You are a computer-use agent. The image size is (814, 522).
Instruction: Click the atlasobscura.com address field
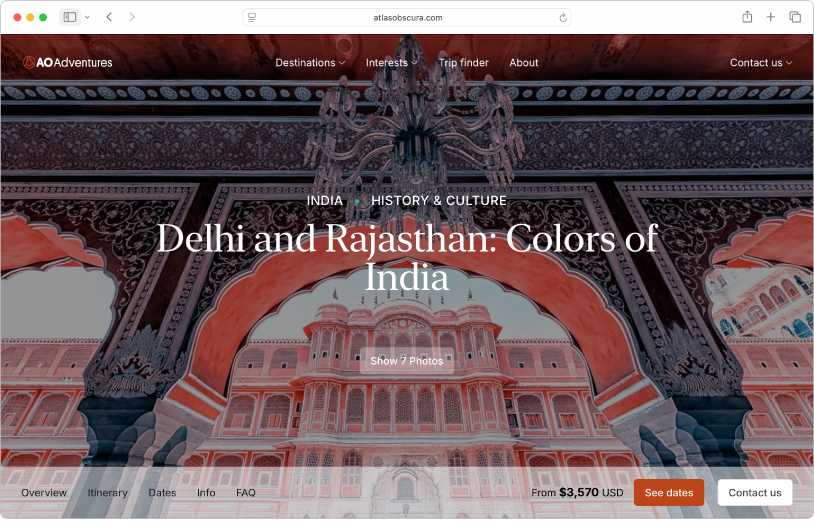click(407, 18)
